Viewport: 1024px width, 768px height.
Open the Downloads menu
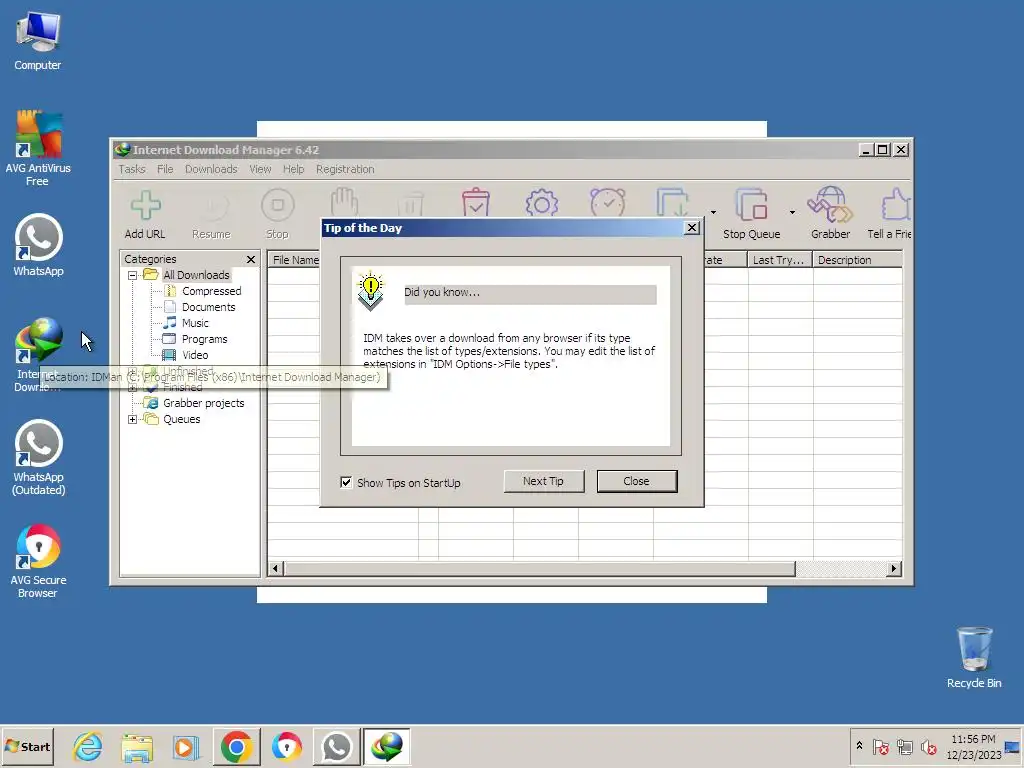(x=211, y=169)
